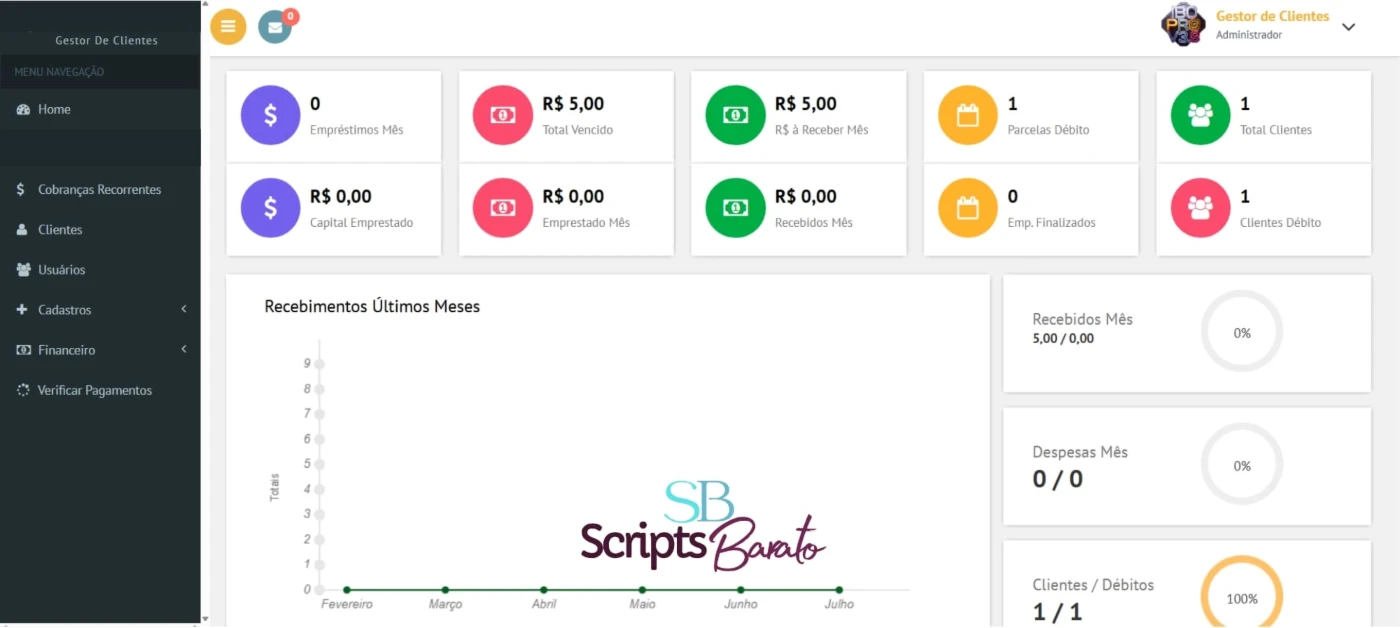This screenshot has height=628, width=1400.
Task: Click the R$ à Receber Mês label
Action: (822, 130)
